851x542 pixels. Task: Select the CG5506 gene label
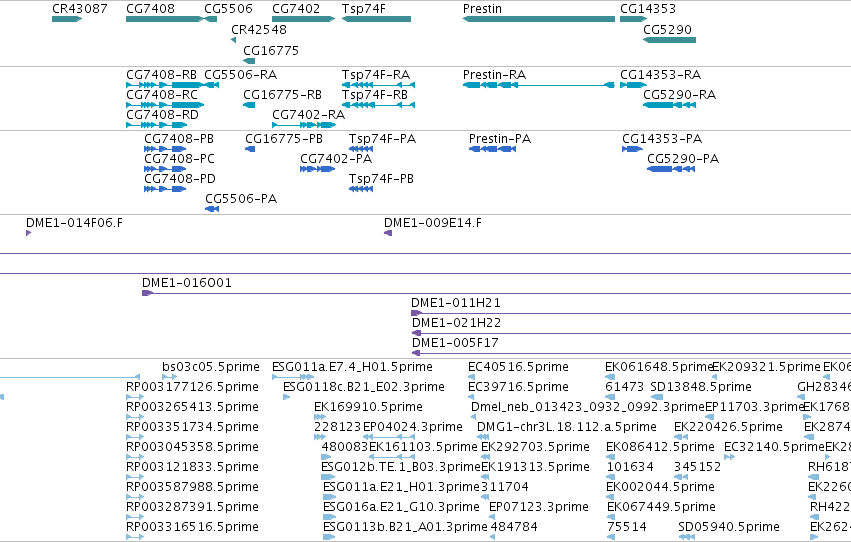coord(228,9)
